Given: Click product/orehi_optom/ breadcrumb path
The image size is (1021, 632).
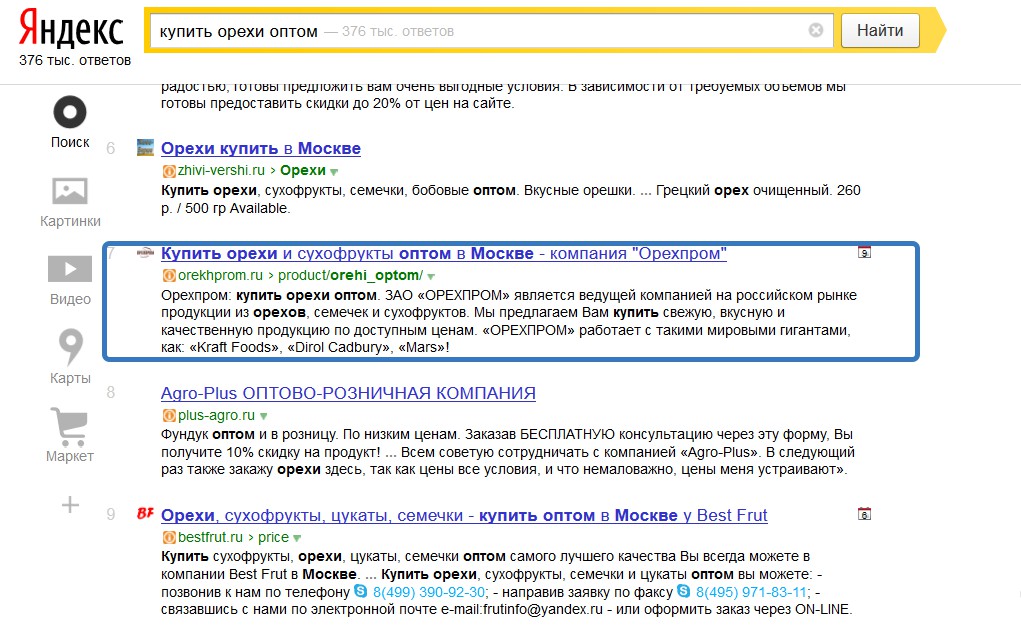Looking at the screenshot, I should [x=350, y=275].
